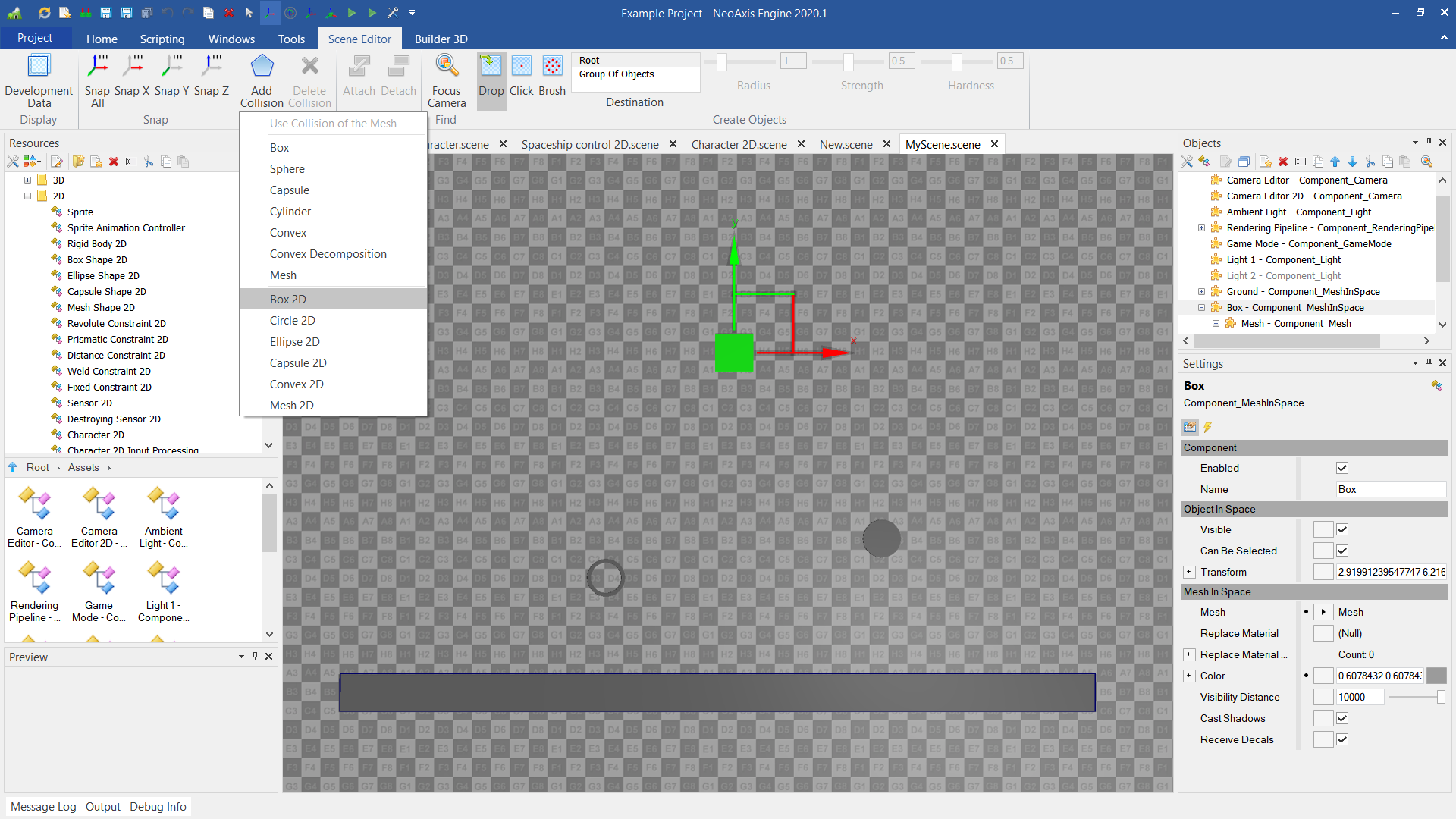Expand the Ground MeshInSpace tree node

[1201, 291]
